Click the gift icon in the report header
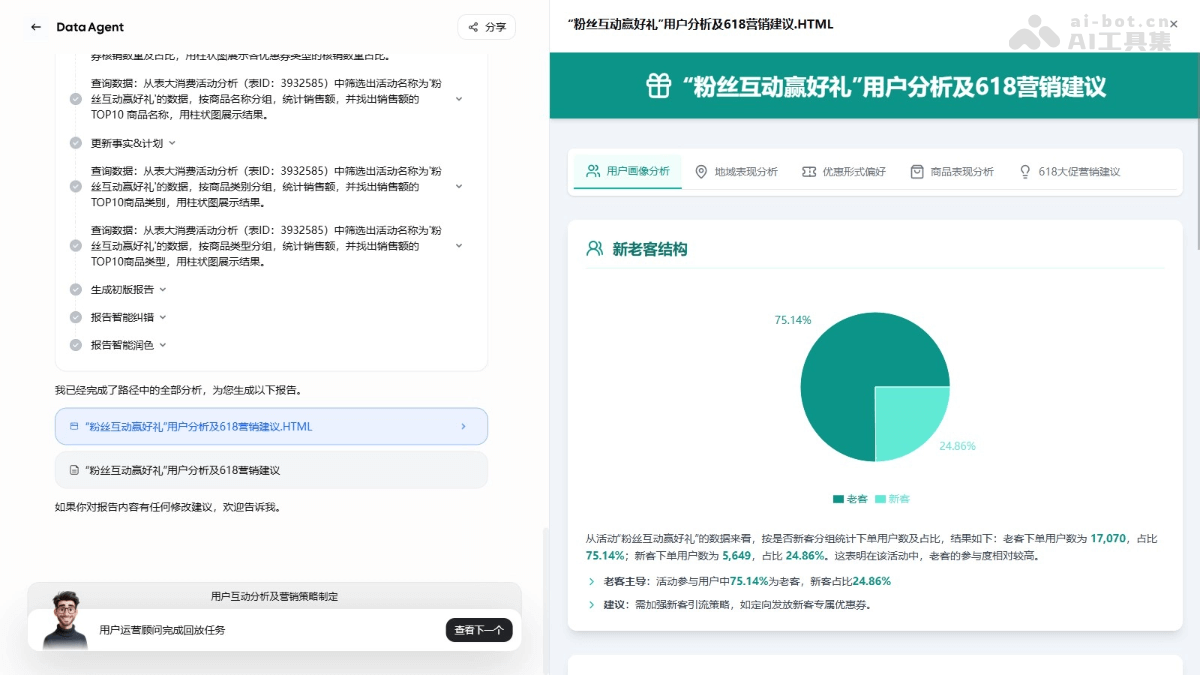 (659, 87)
